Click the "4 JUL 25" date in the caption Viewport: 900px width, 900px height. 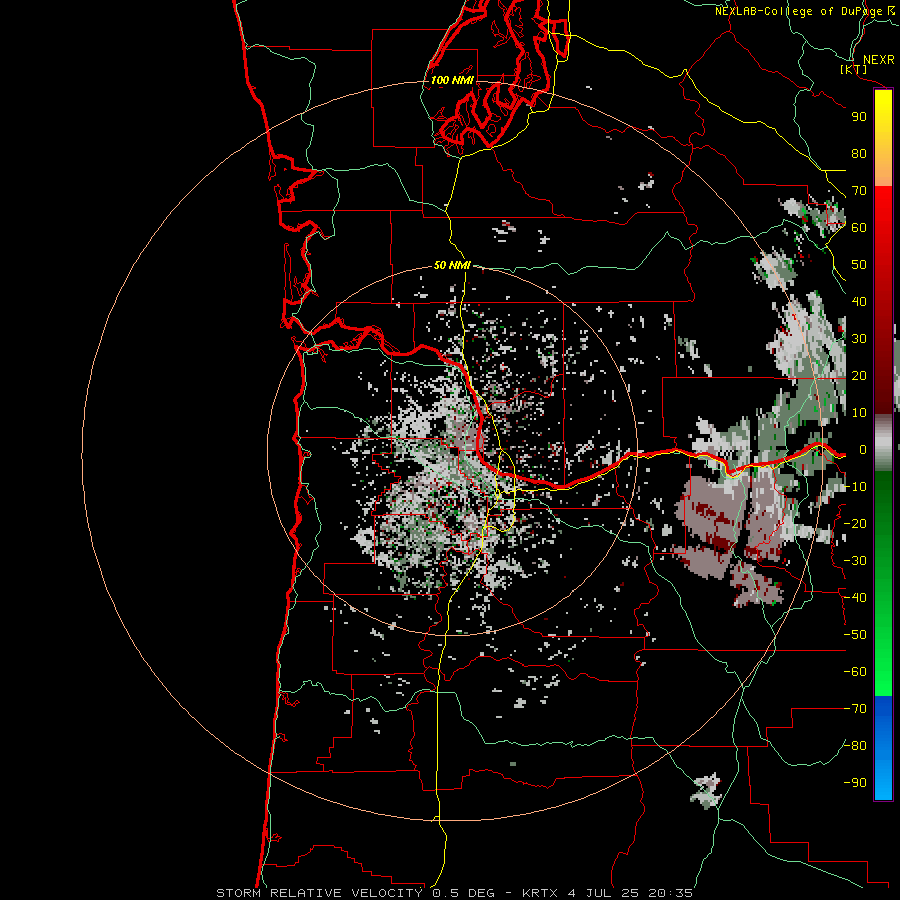[603, 893]
